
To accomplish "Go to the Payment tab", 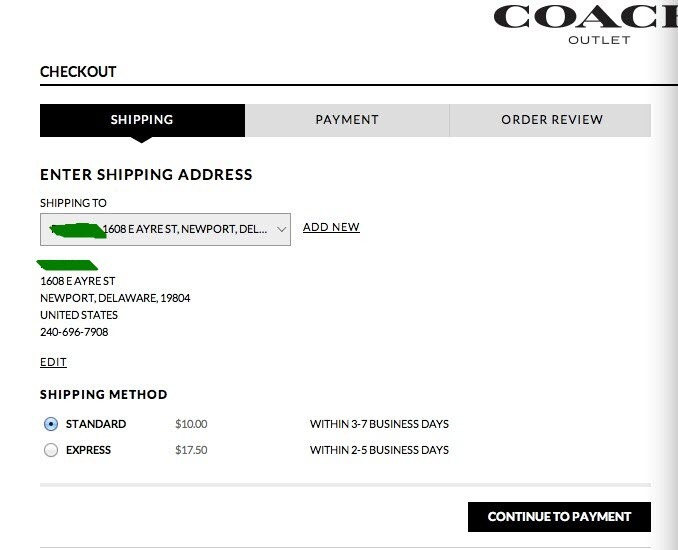I will (x=347, y=120).
